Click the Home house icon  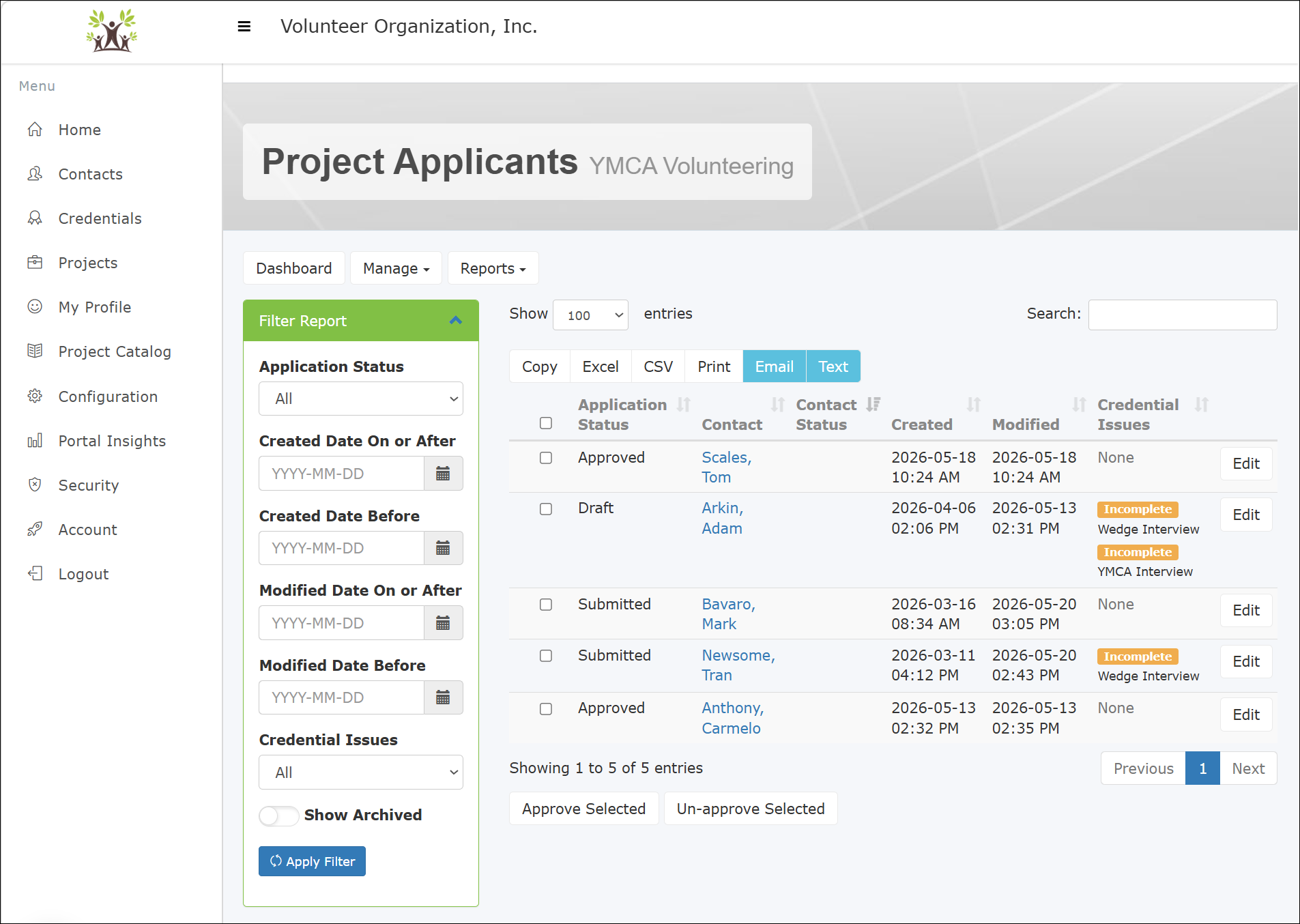(x=35, y=129)
